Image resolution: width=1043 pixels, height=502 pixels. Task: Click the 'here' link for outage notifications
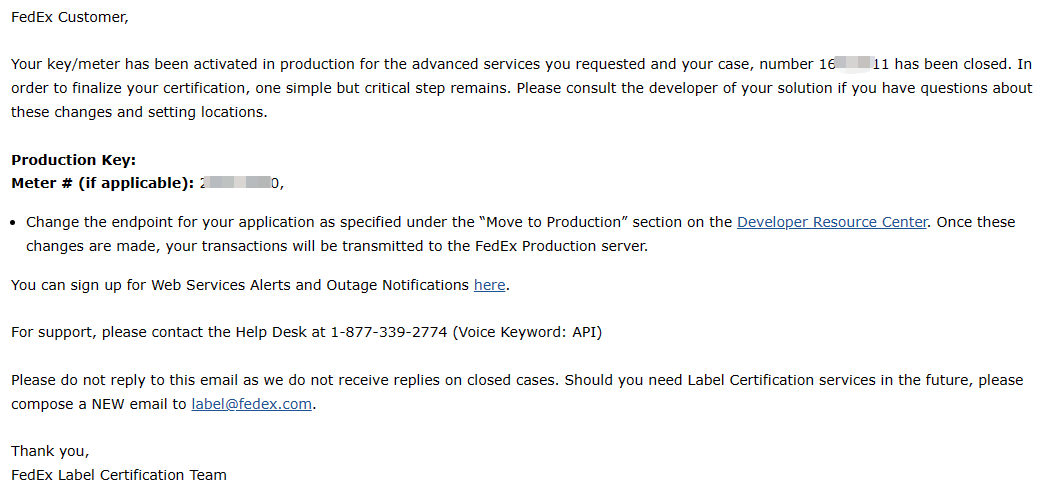(489, 286)
